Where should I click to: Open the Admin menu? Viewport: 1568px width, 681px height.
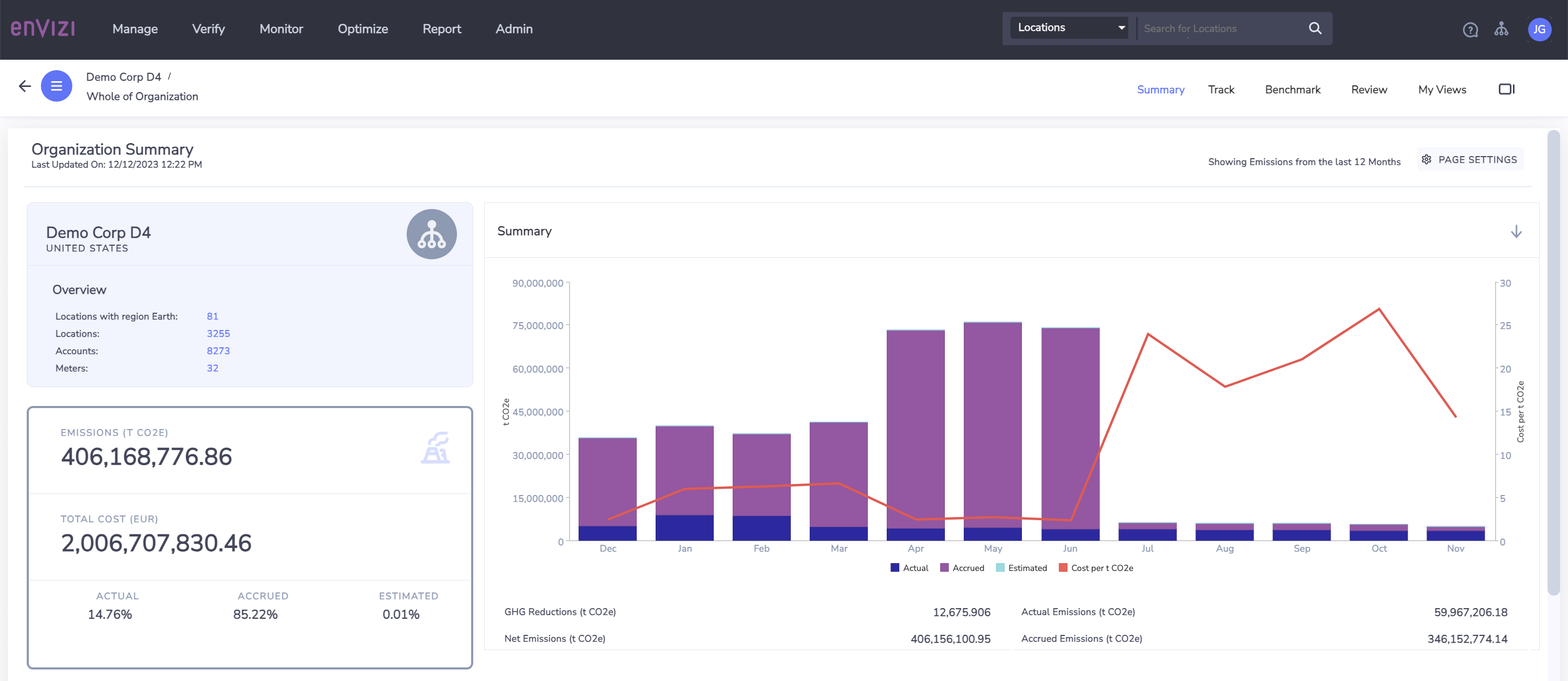514,29
